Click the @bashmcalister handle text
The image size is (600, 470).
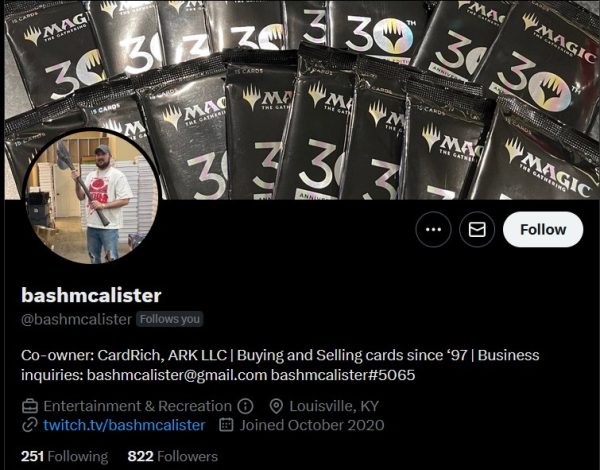tap(76, 319)
